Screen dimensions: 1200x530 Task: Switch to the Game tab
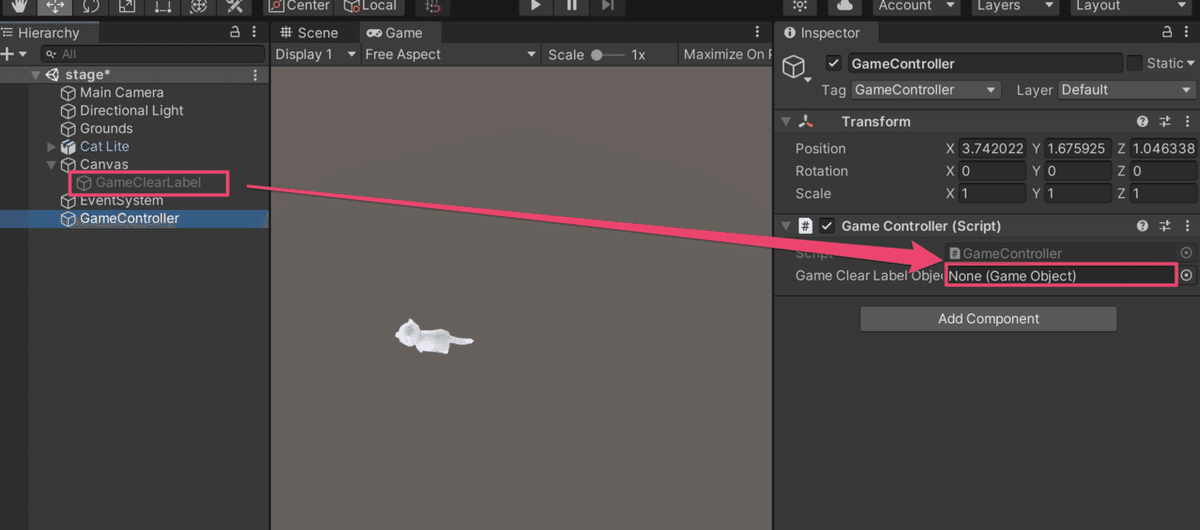(395, 33)
